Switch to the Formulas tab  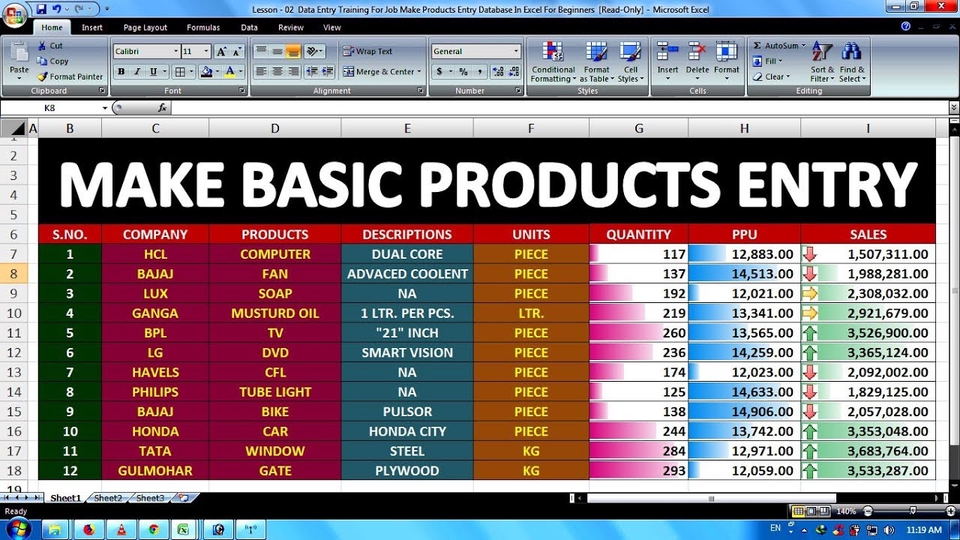click(x=203, y=28)
